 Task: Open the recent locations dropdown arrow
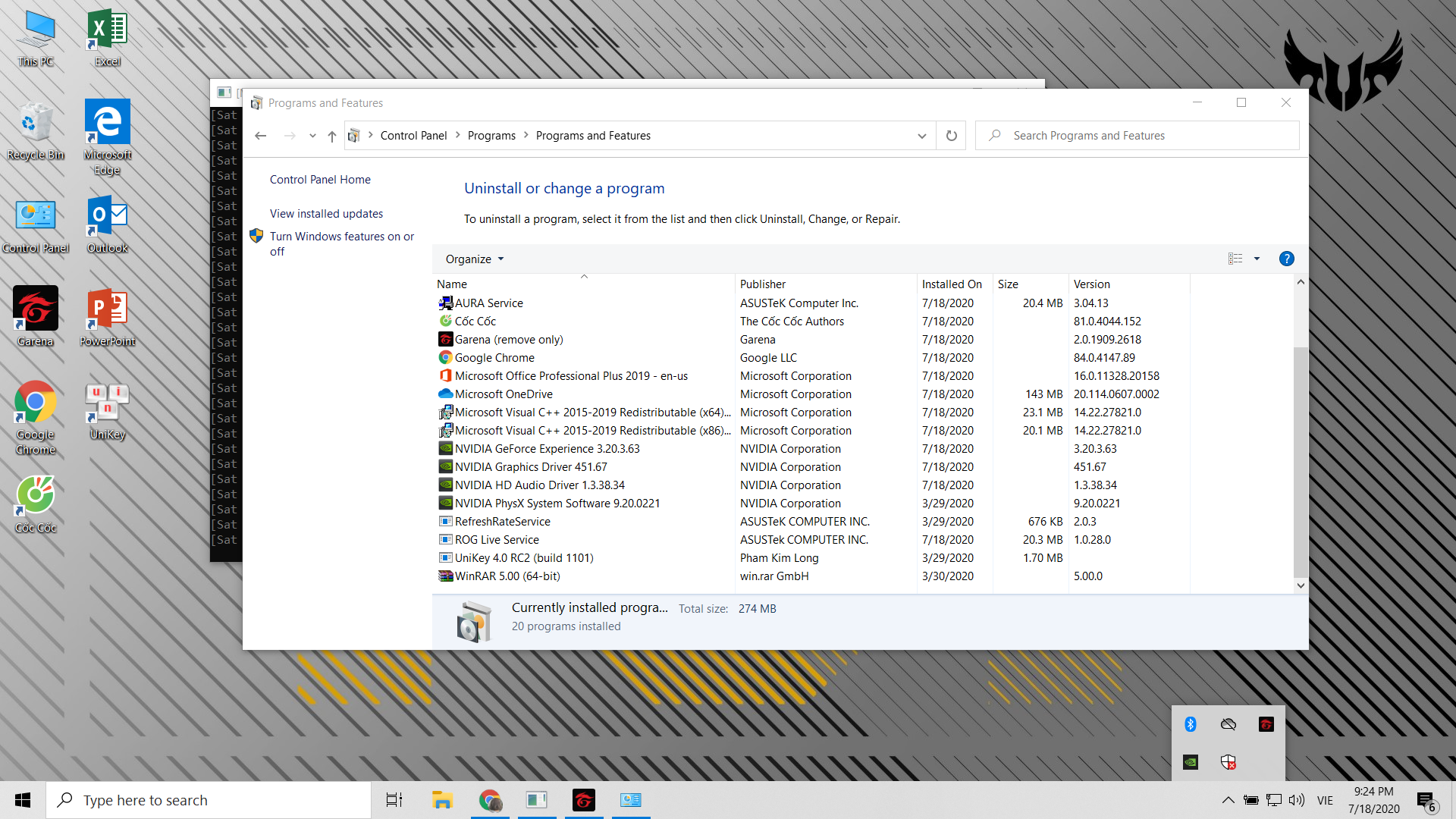pyautogui.click(x=312, y=136)
